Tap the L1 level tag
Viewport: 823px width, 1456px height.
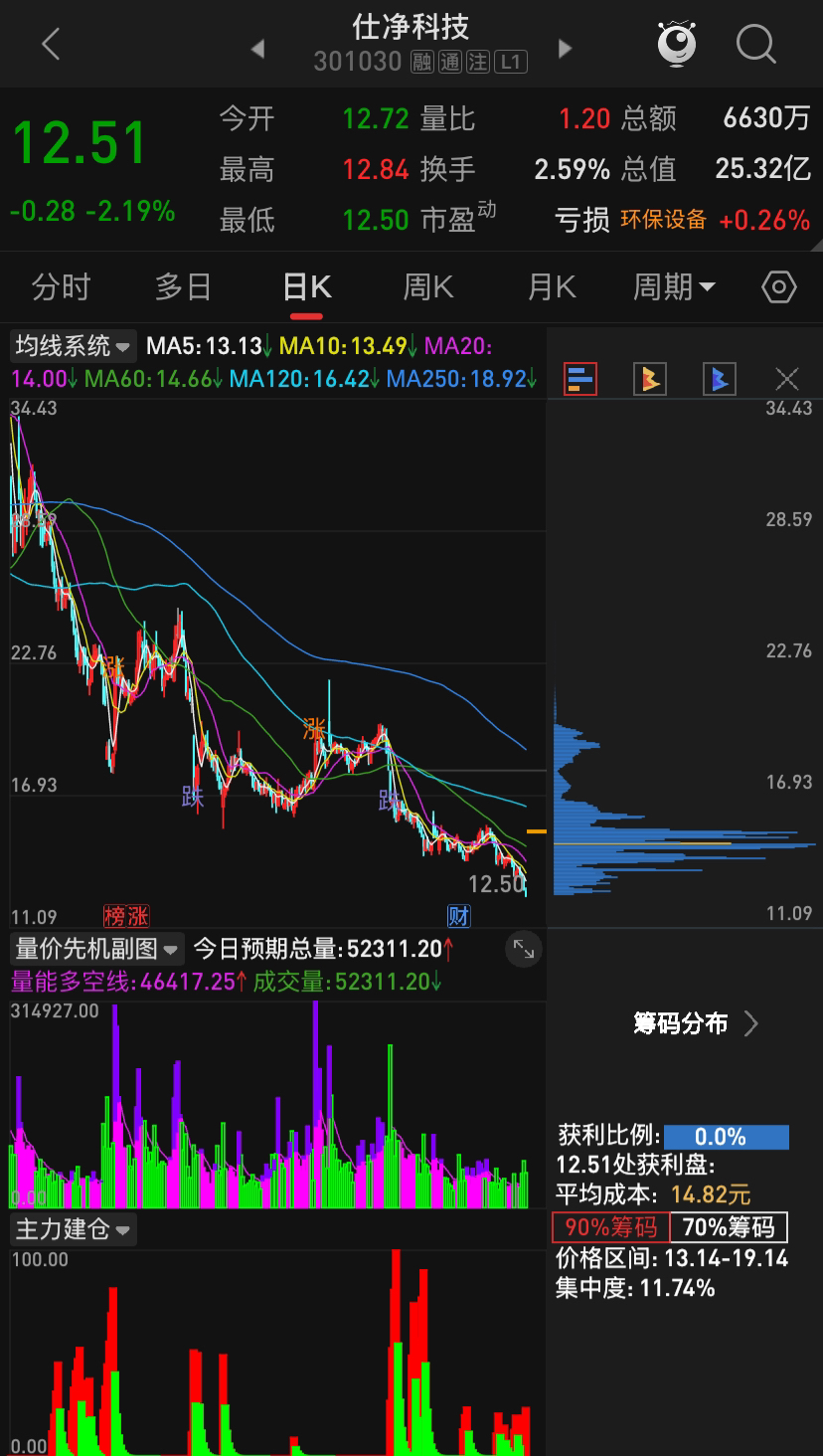511,62
